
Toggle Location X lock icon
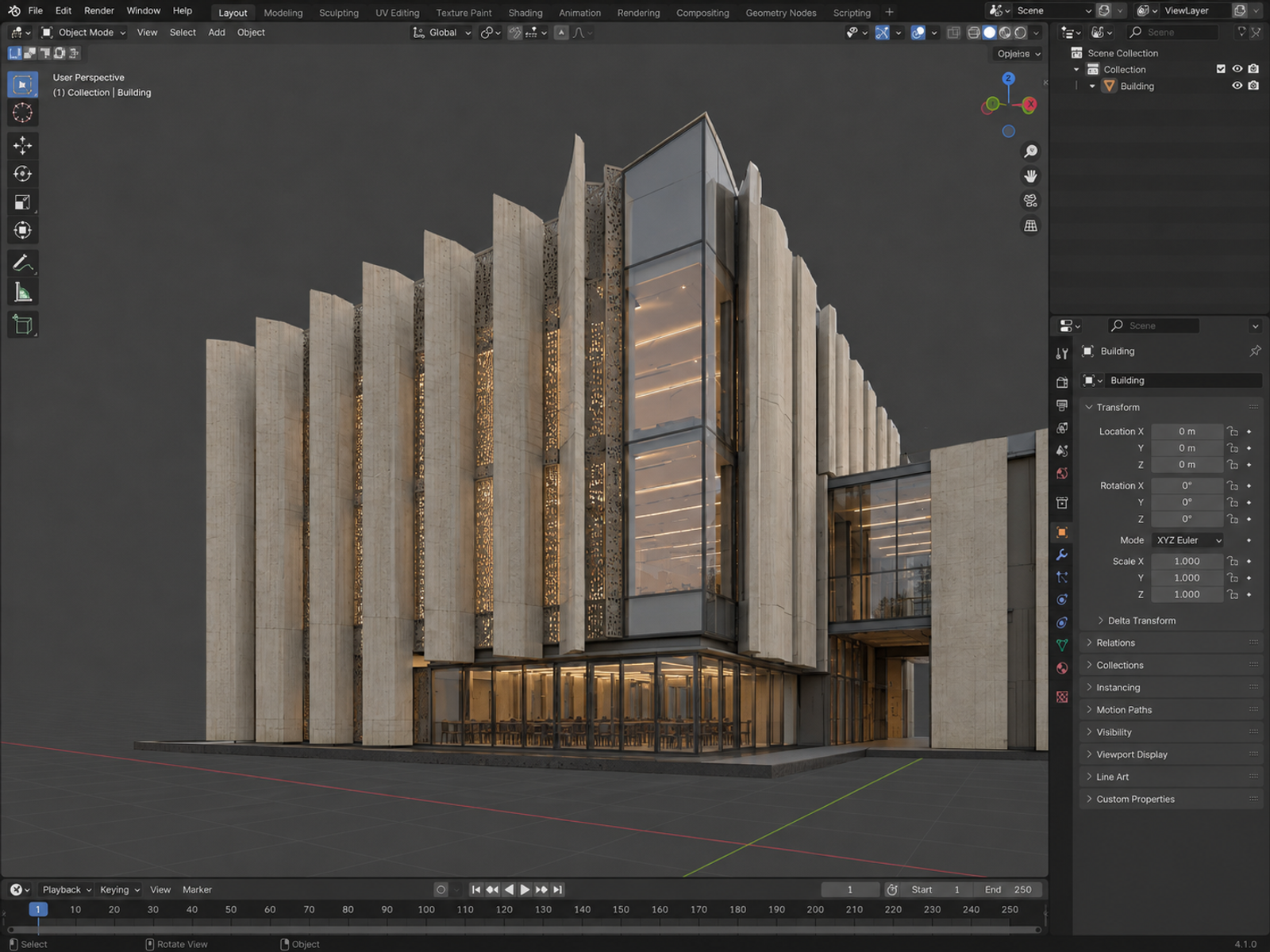coord(1233,432)
